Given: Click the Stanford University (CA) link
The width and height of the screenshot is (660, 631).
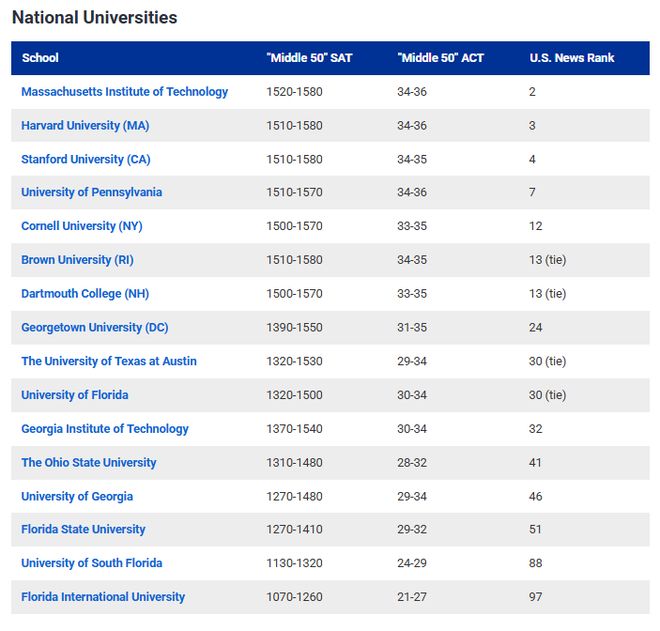Looking at the screenshot, I should (x=86, y=159).
